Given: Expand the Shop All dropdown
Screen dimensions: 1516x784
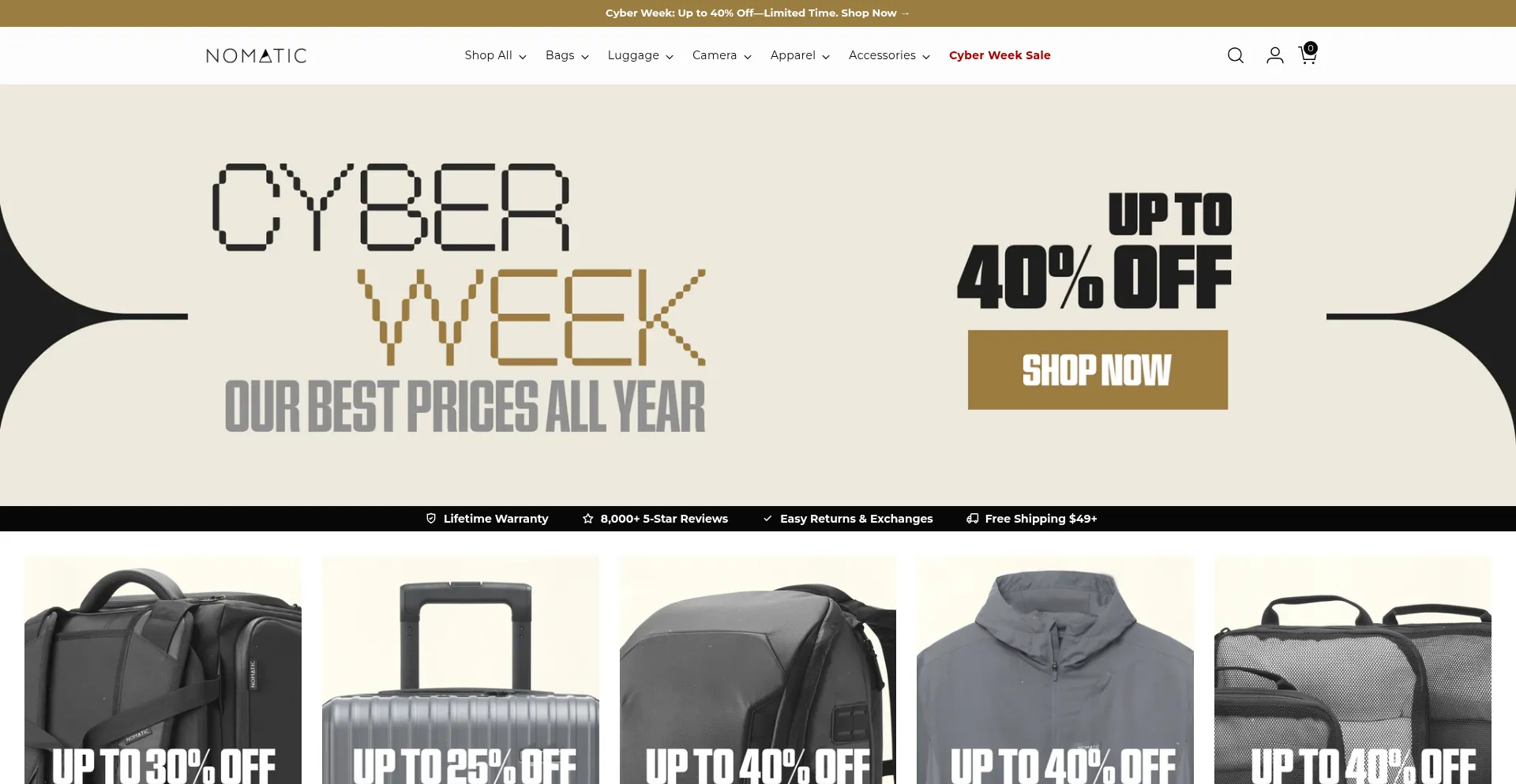Looking at the screenshot, I should (x=495, y=55).
